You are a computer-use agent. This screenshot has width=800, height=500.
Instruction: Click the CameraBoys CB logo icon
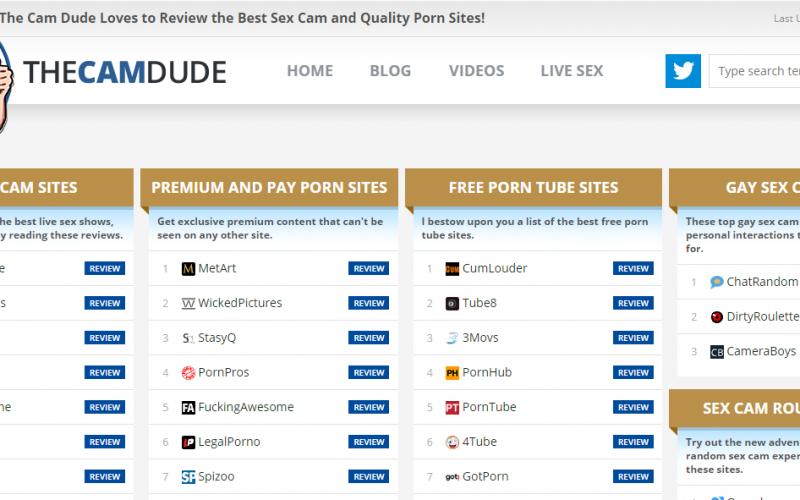tap(717, 352)
